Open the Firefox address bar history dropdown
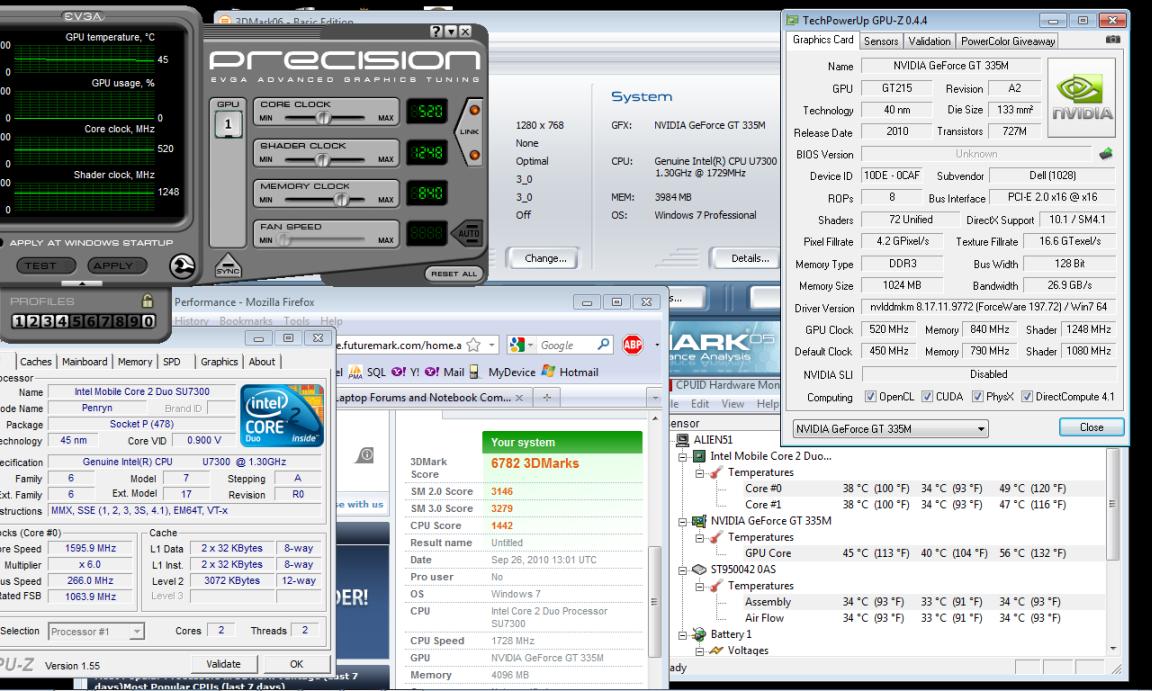The image size is (1152, 691). [492, 344]
